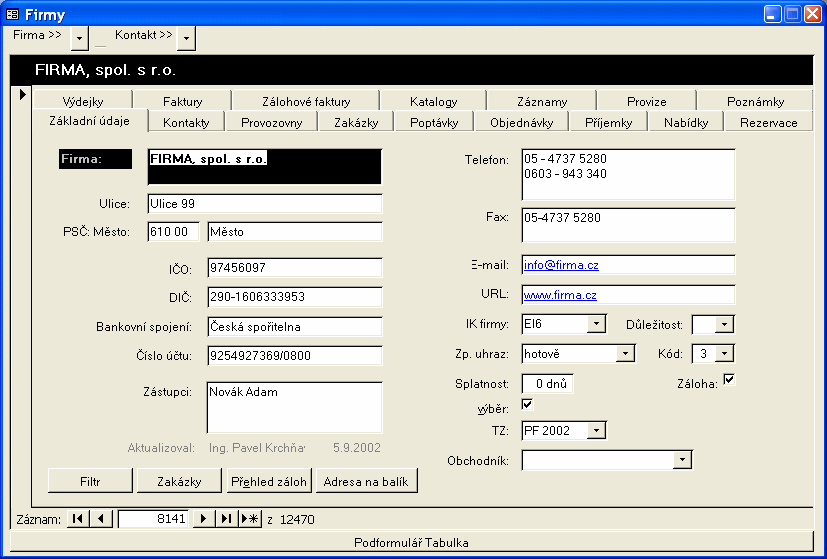
Task: Open the Objednávky tab
Action: pos(521,122)
